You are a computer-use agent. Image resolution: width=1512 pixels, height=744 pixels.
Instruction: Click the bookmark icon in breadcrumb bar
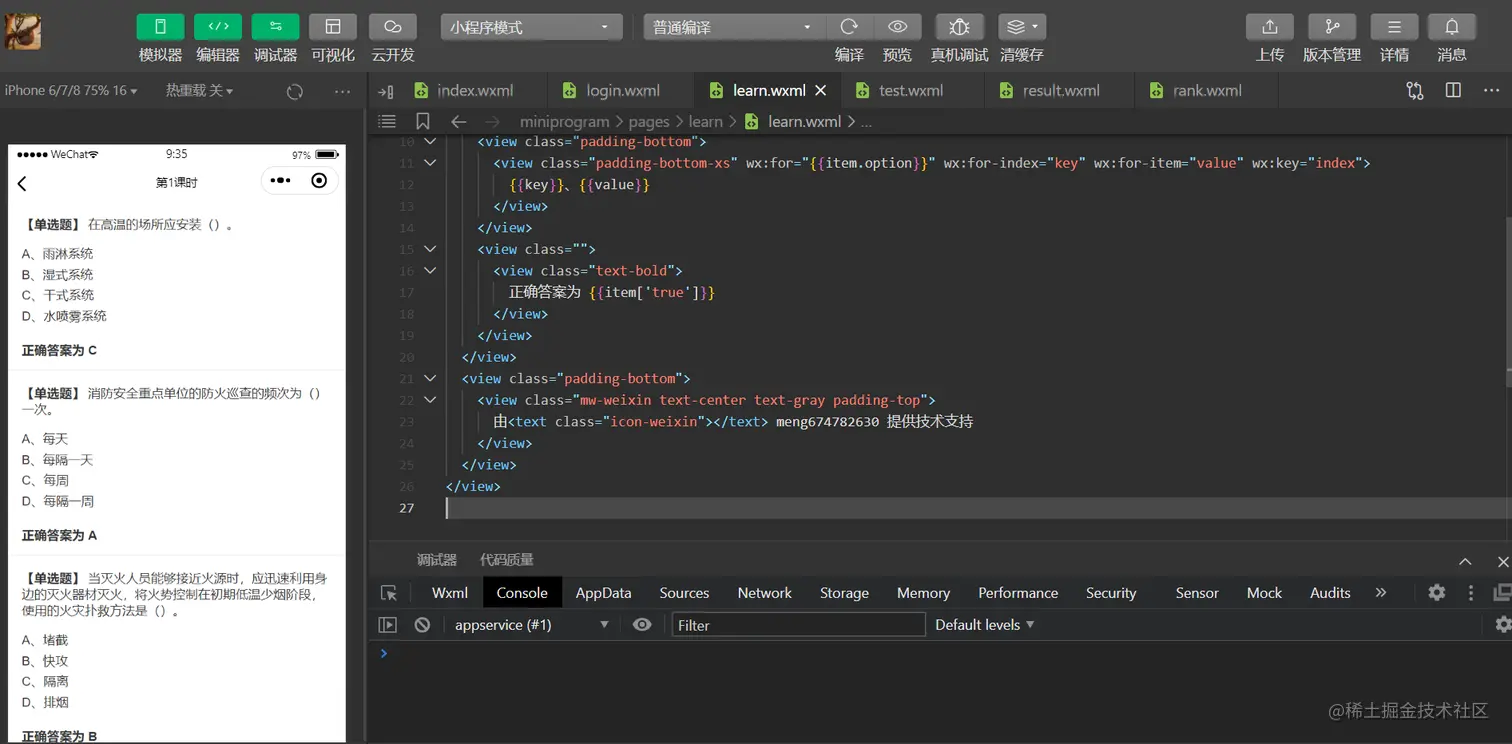(423, 121)
